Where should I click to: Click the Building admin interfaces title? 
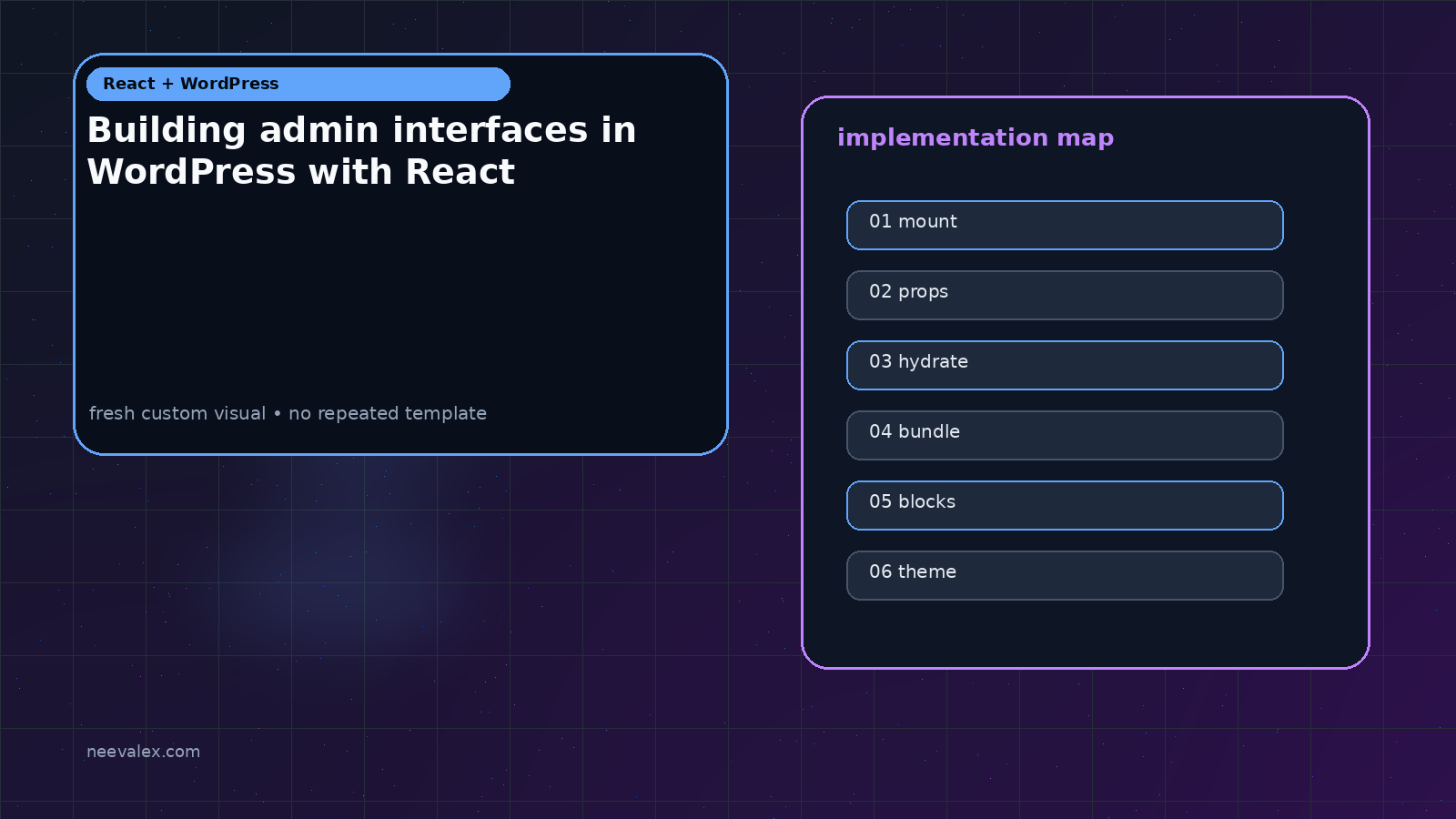tap(361, 150)
